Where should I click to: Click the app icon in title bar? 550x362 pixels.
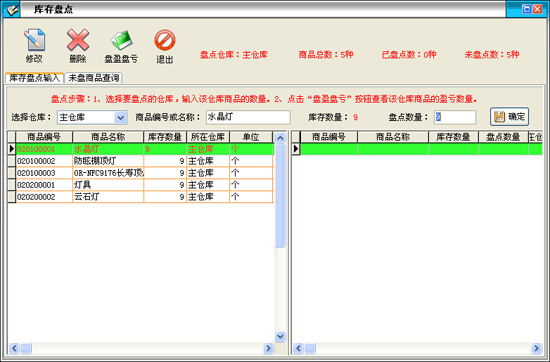coord(12,9)
